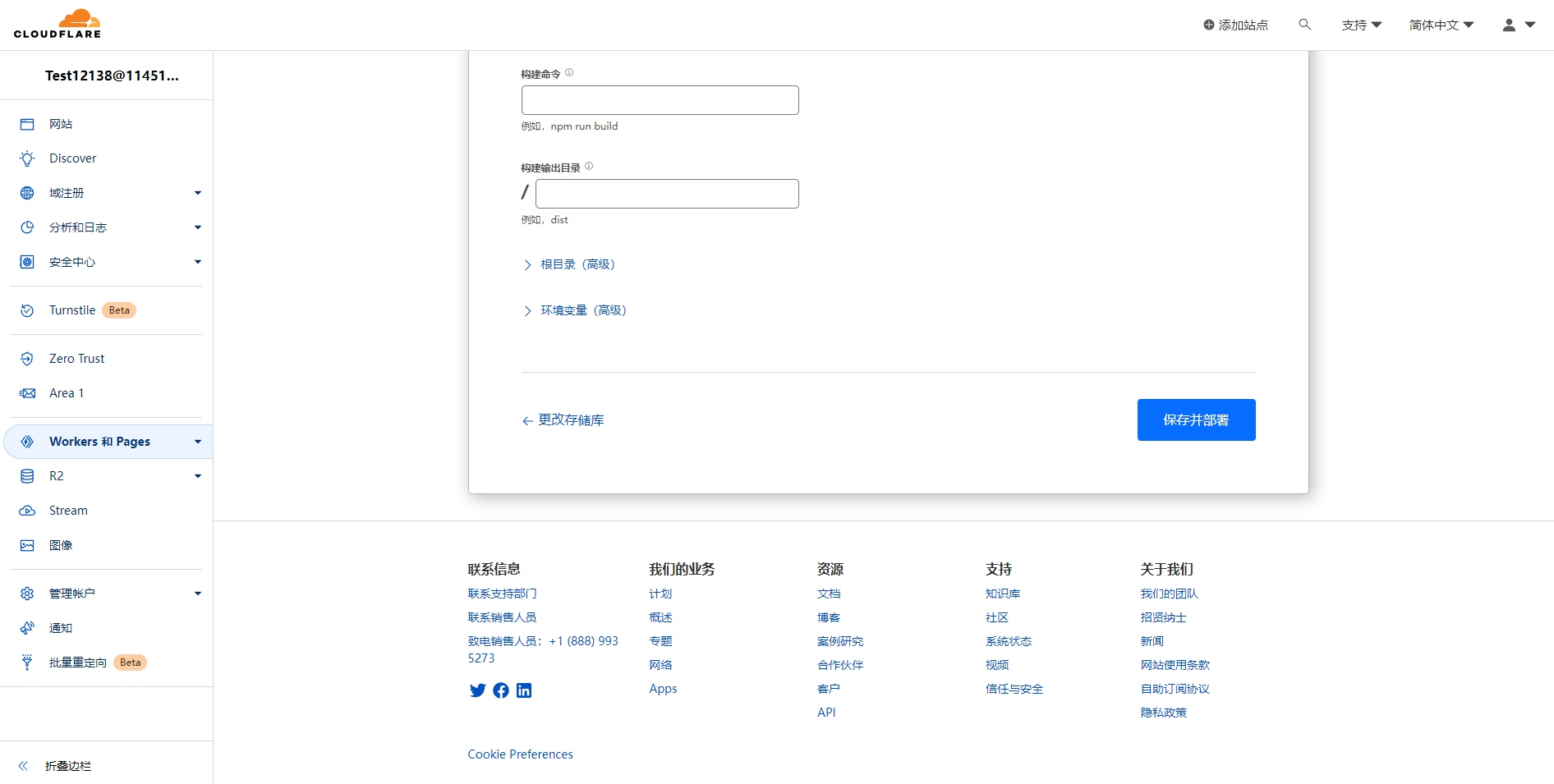Click the Cloudflare logo
The width and height of the screenshot is (1554, 784).
(x=57, y=25)
